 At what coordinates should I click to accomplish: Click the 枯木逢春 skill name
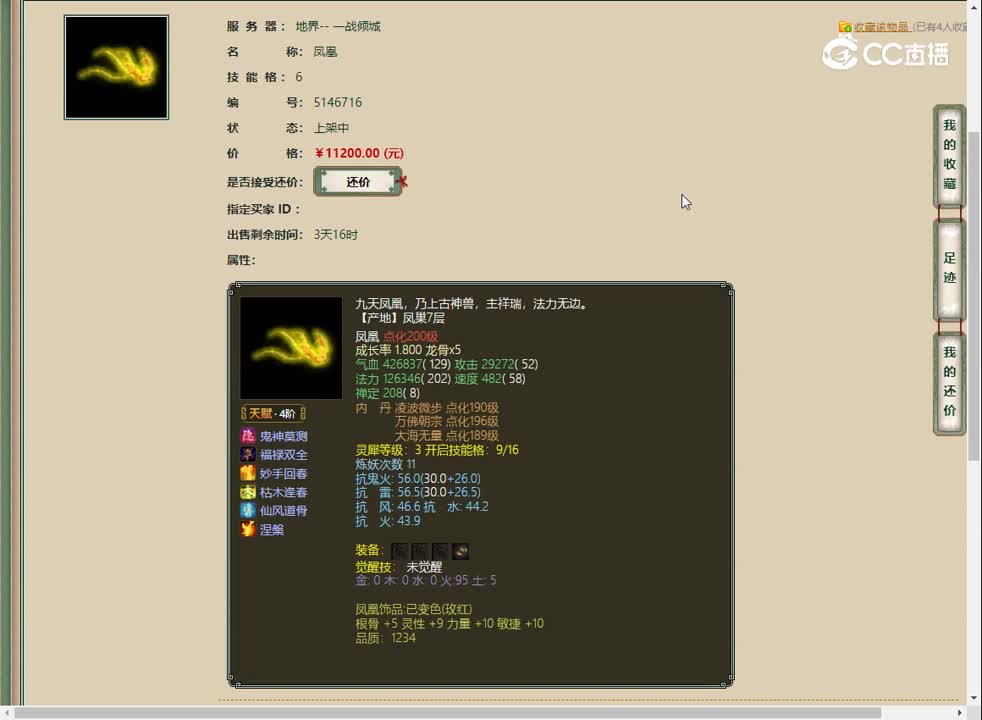point(284,493)
